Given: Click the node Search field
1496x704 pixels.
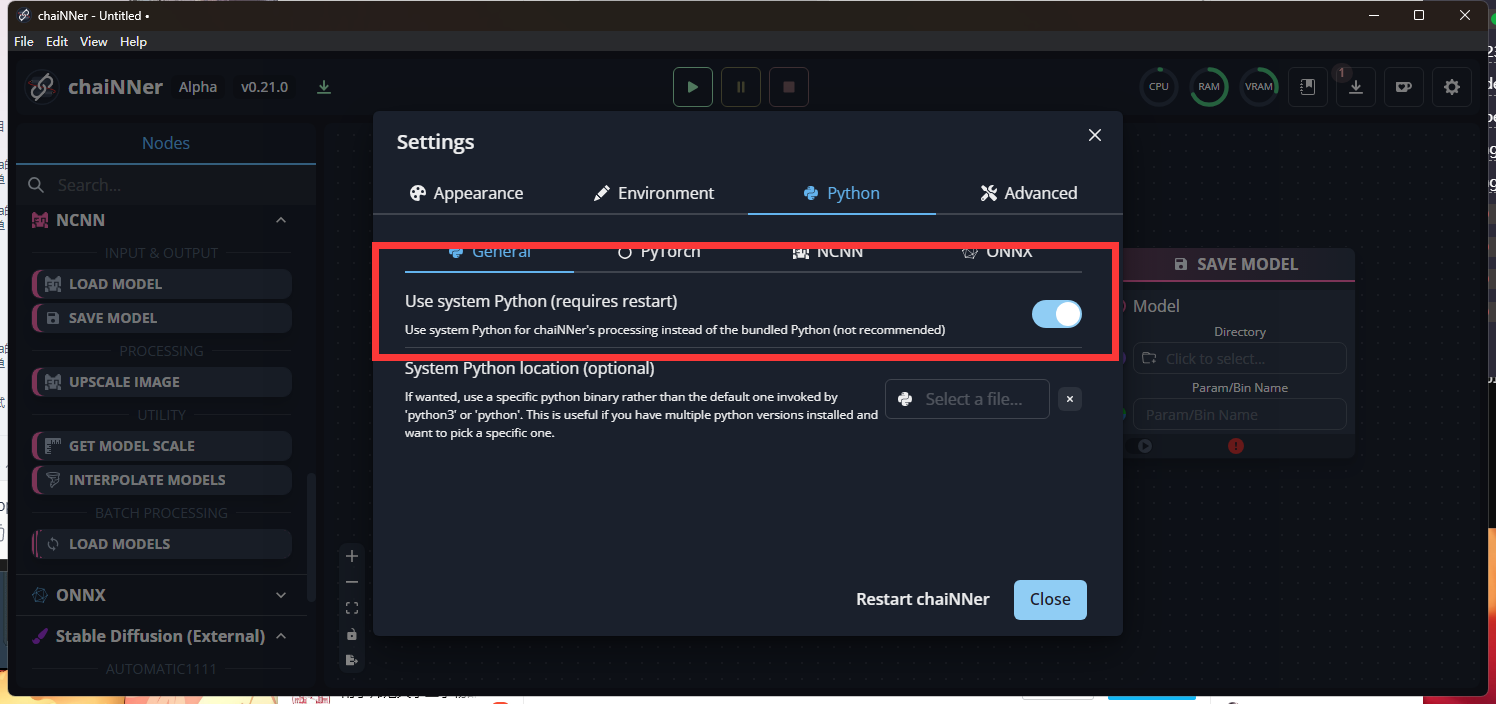Looking at the screenshot, I should point(166,185).
